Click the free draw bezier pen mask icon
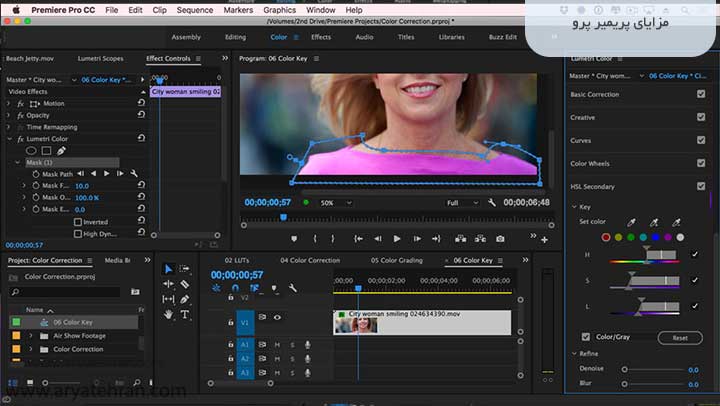Image resolution: width=720 pixels, height=406 pixels. coord(62,150)
